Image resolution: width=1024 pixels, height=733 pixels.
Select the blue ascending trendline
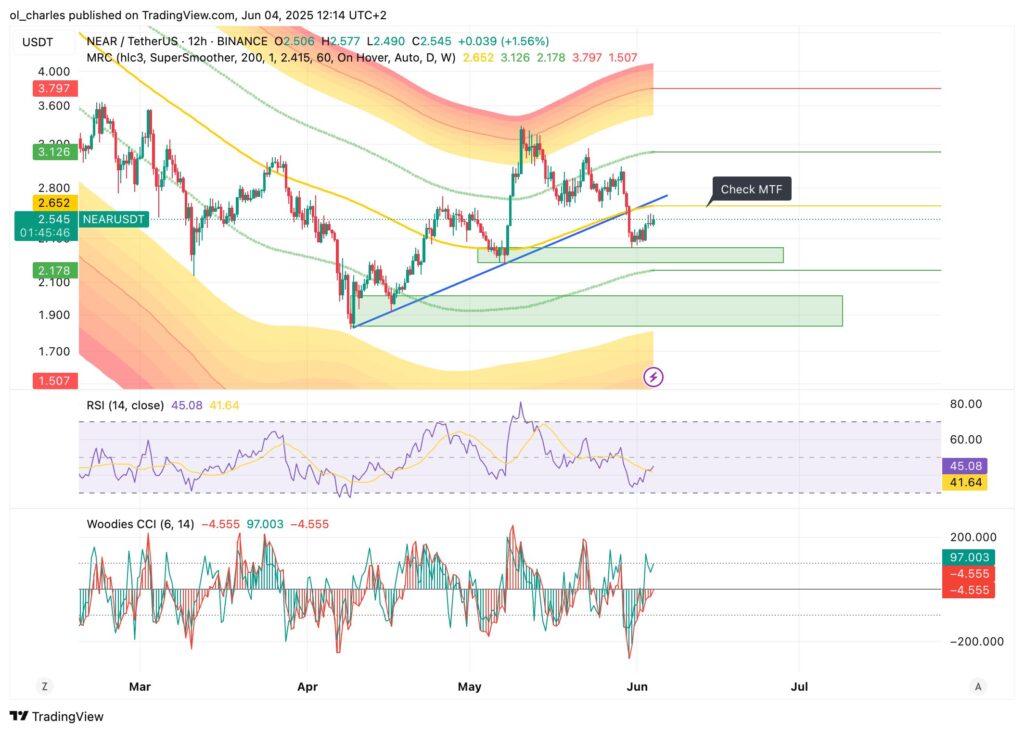(x=500, y=262)
